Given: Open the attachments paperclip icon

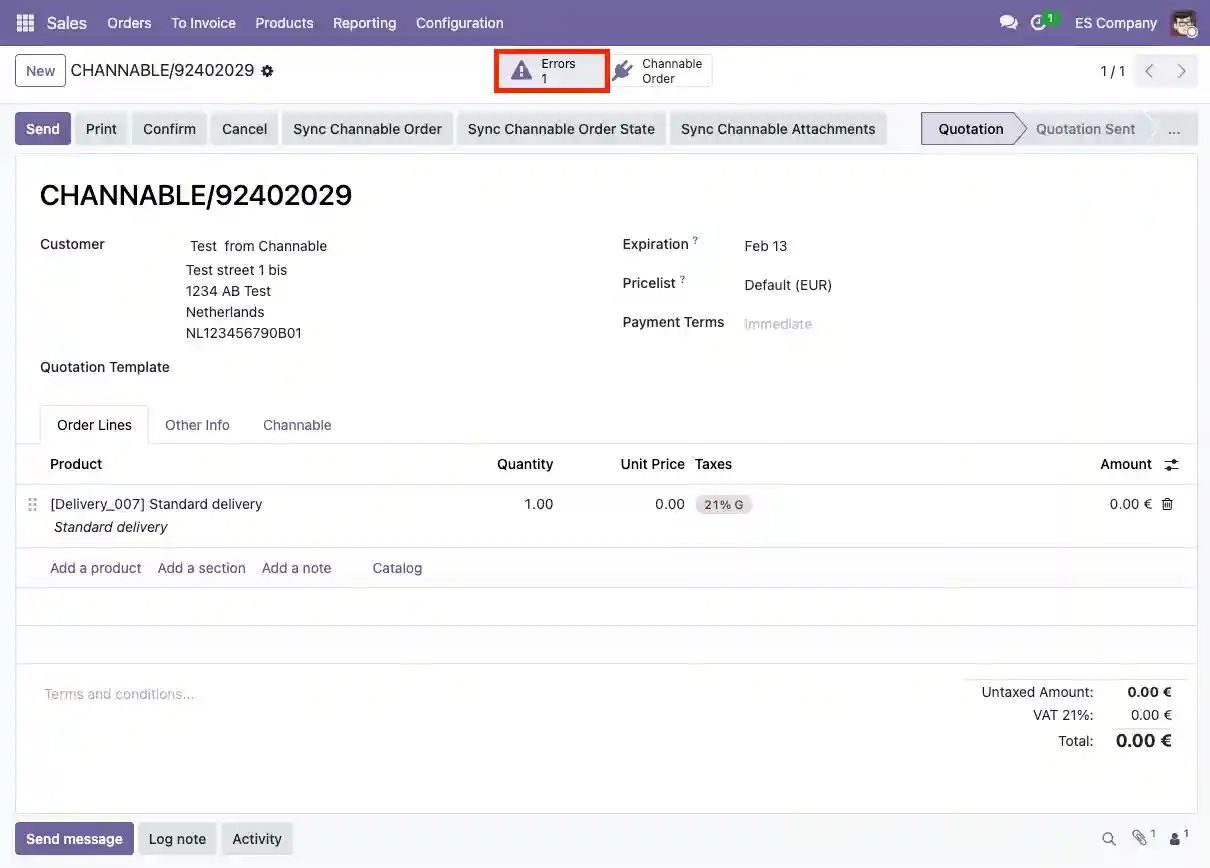Looking at the screenshot, I should coord(1139,838).
